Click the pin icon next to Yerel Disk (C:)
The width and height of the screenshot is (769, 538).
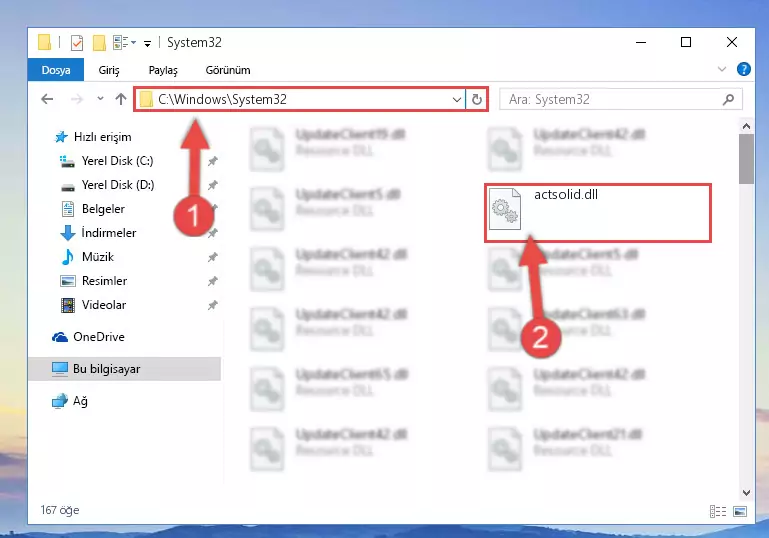click(x=212, y=161)
